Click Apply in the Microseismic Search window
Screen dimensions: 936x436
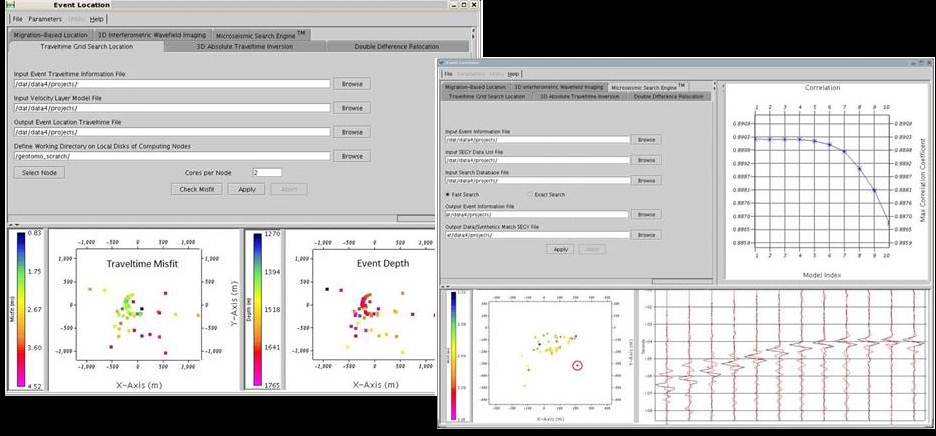point(560,249)
